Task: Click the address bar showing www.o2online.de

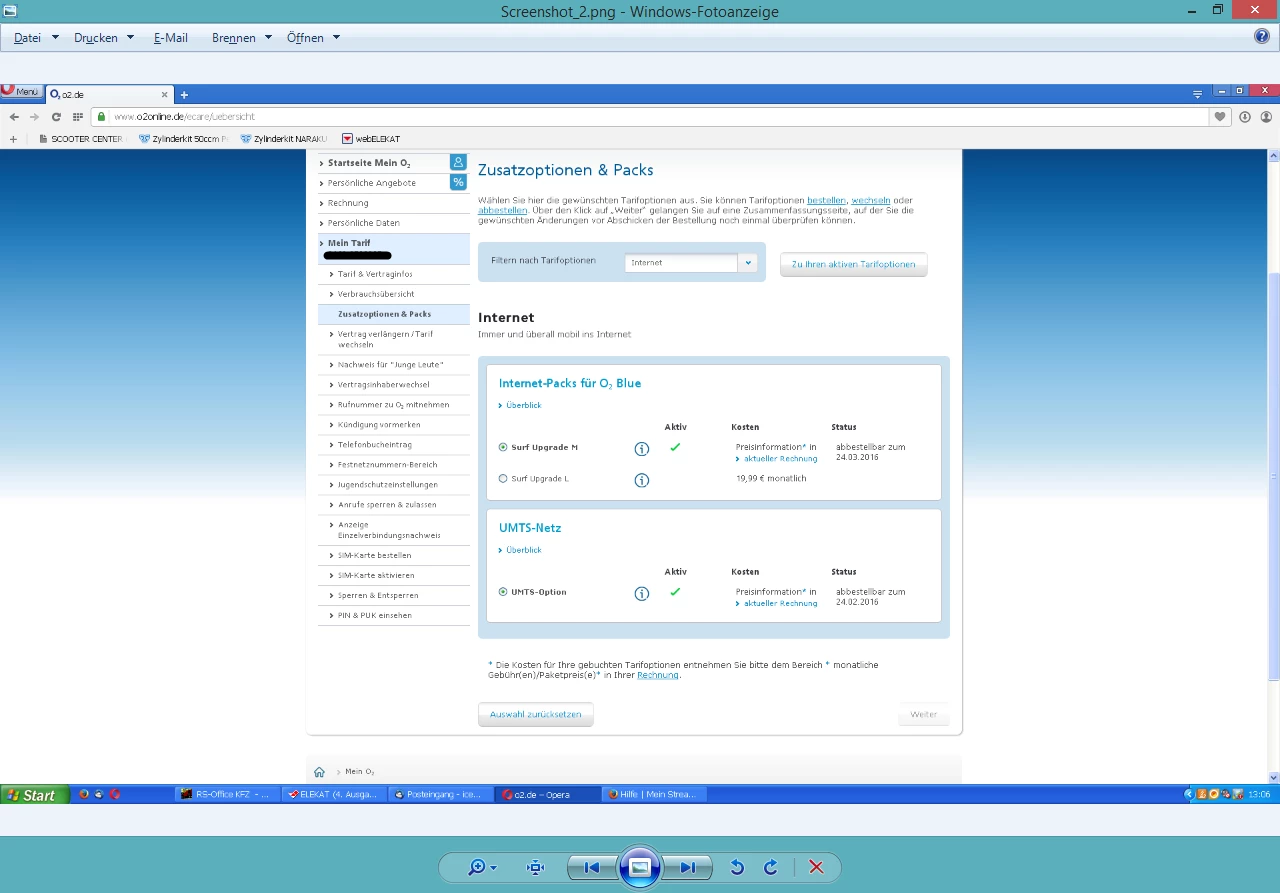Action: tap(650, 117)
